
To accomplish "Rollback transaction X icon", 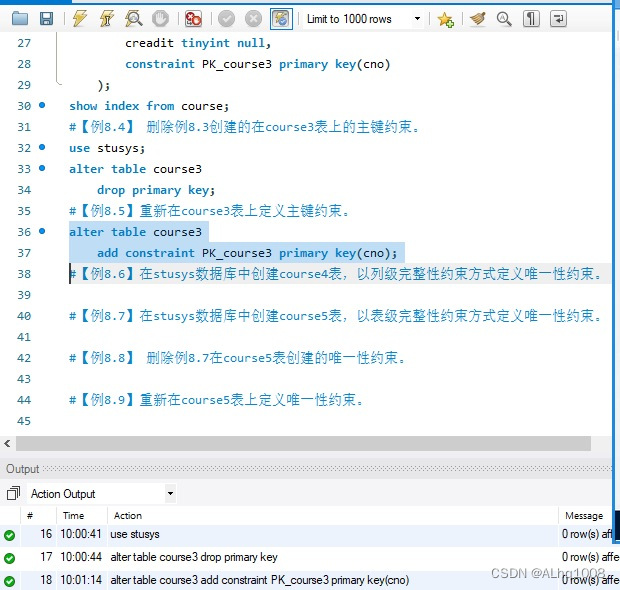I will point(253,19).
